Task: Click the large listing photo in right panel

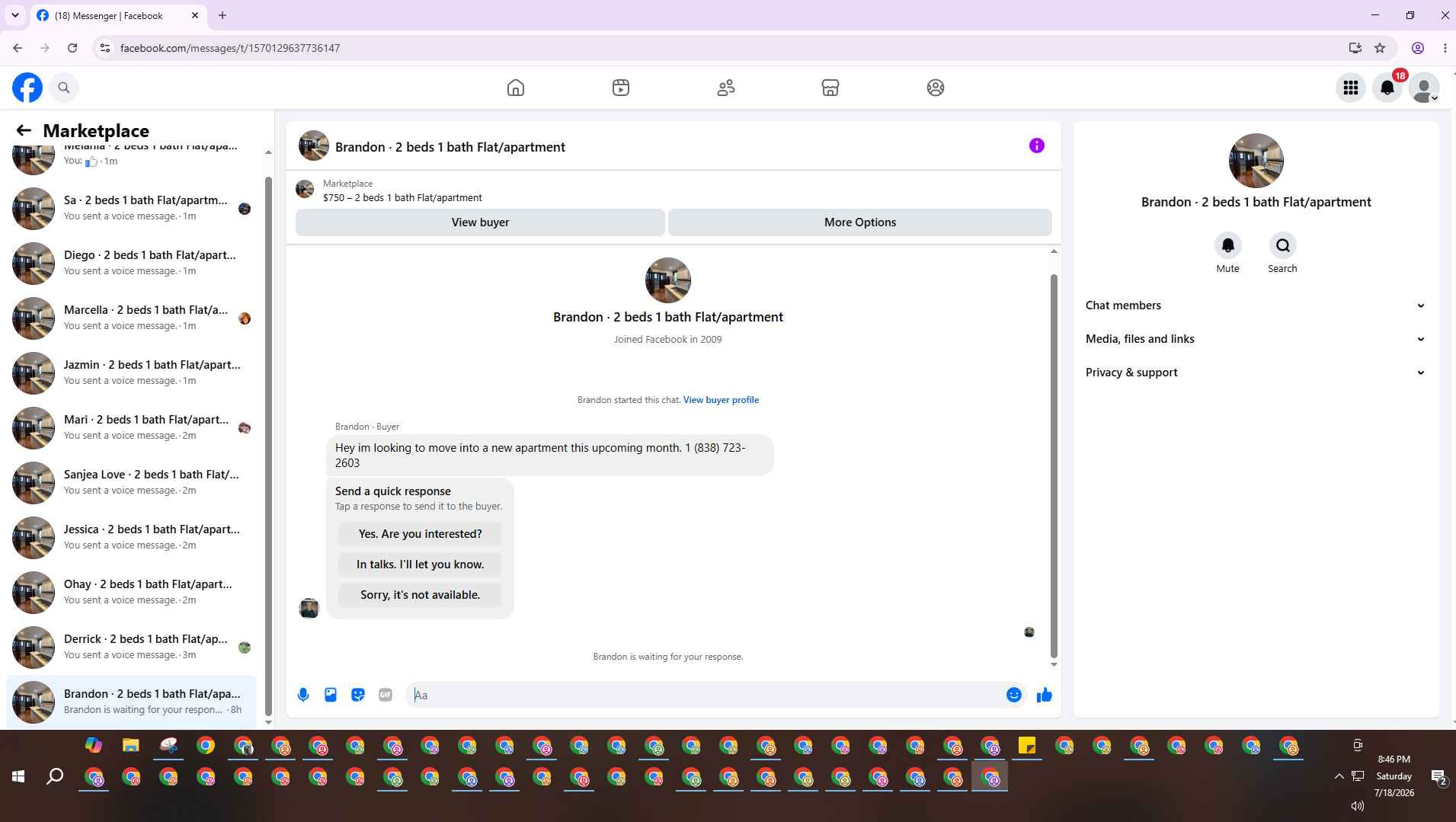Action: (x=1256, y=161)
